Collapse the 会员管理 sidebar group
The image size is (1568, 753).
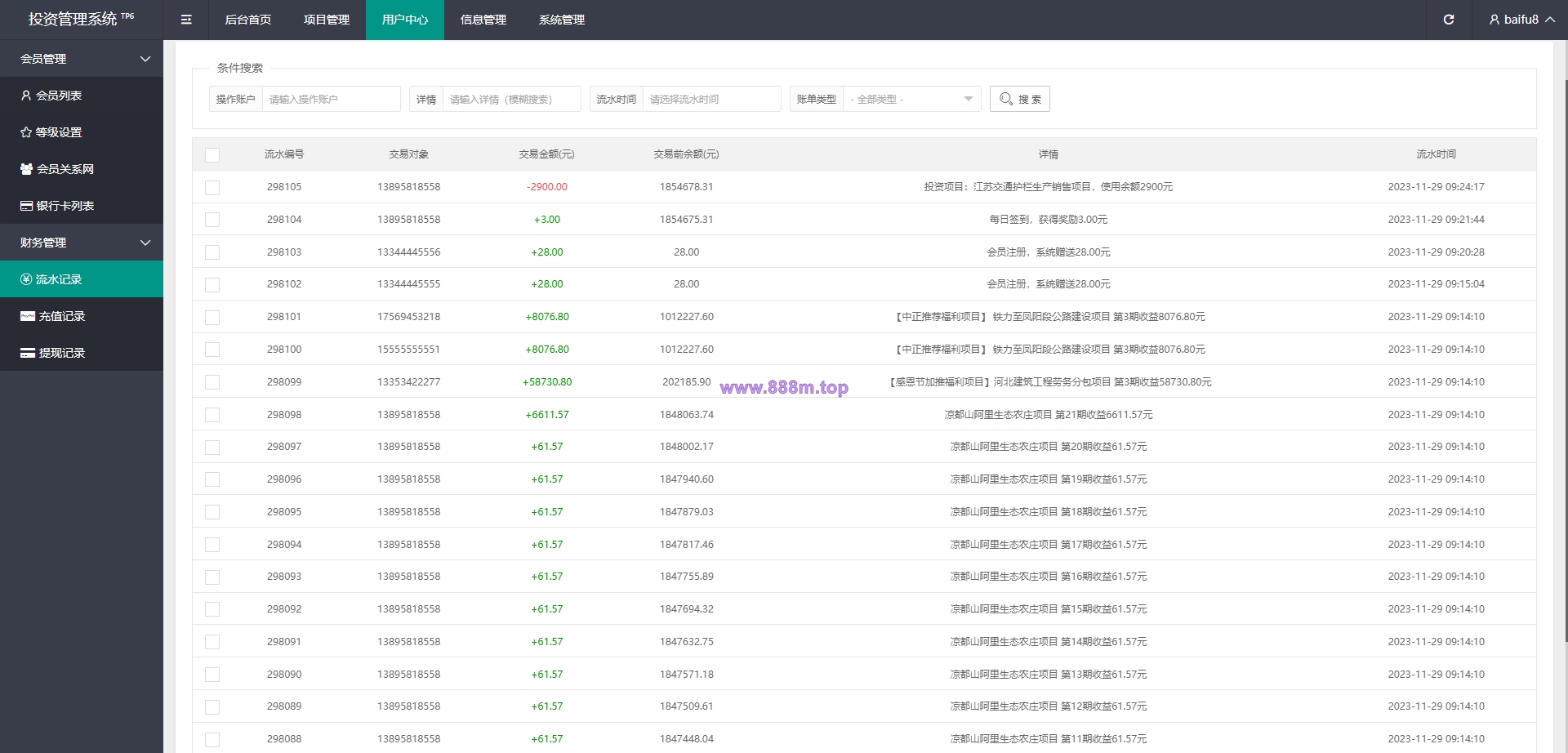click(x=82, y=59)
